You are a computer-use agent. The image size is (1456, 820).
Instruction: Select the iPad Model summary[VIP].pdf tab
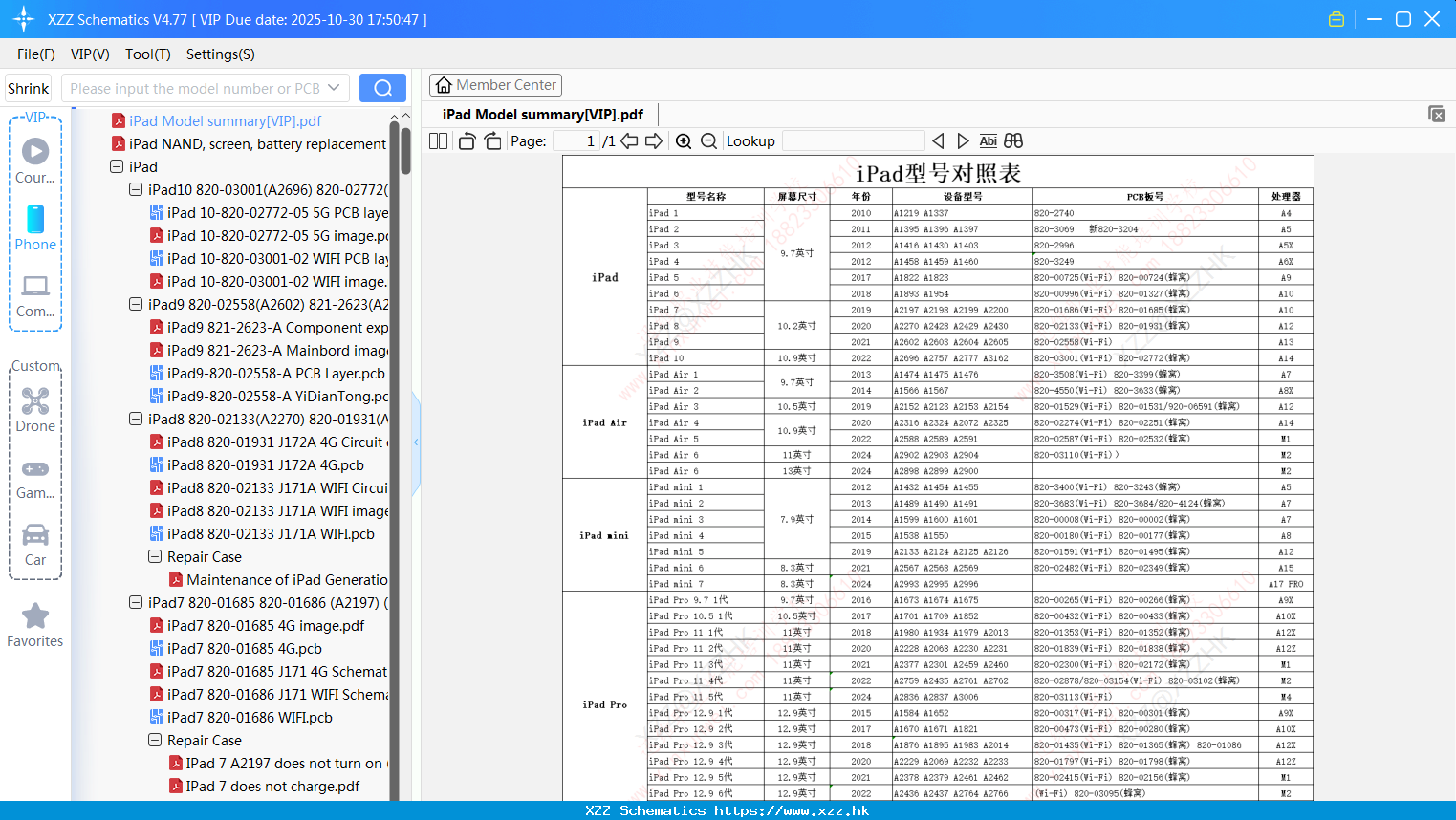(x=543, y=114)
